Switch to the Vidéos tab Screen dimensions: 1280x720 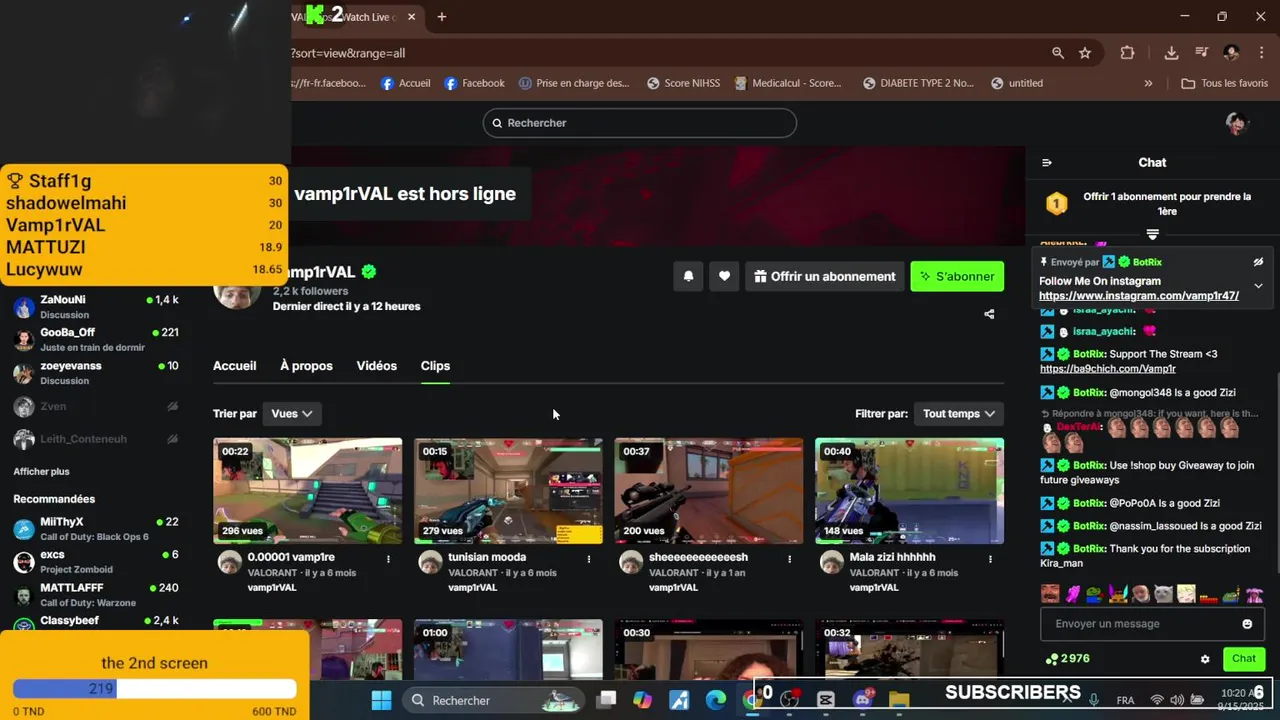click(376, 366)
